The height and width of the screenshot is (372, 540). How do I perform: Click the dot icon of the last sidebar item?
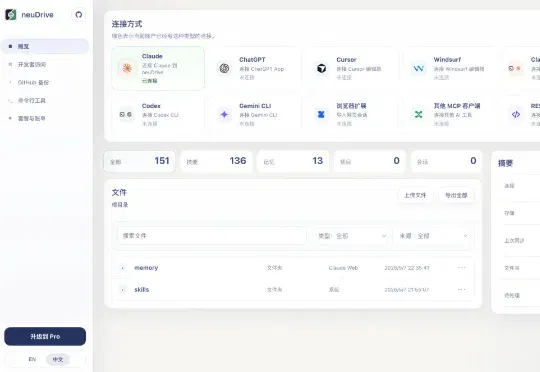(x=10, y=118)
